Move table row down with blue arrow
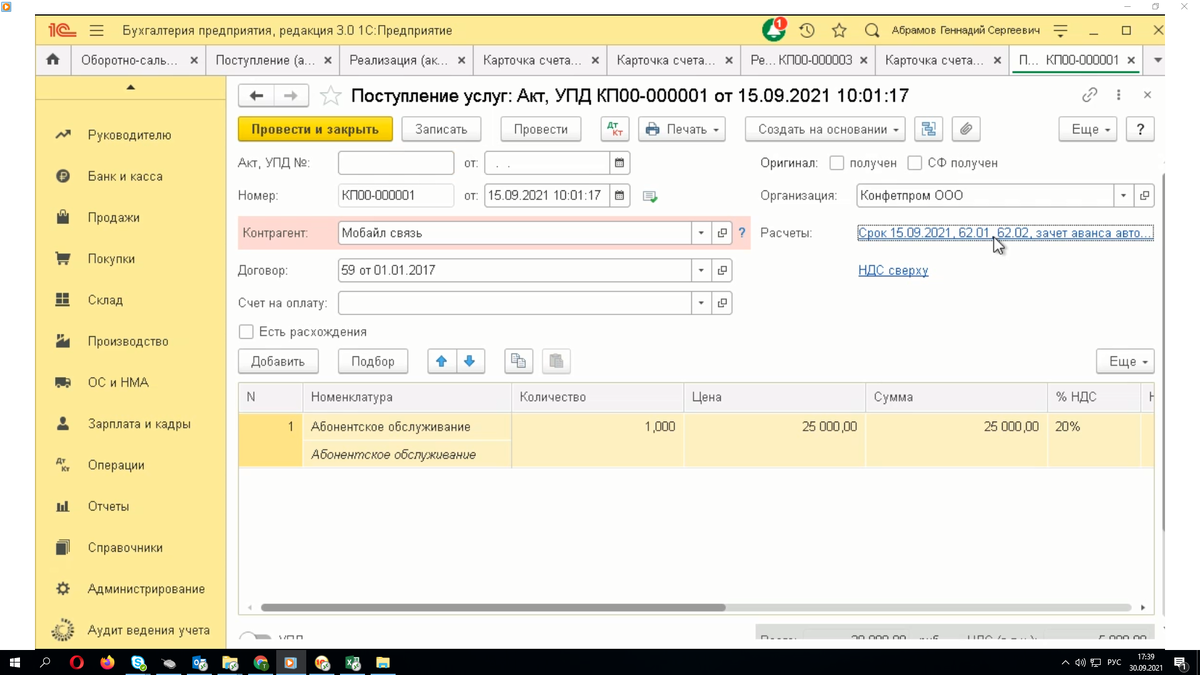 point(470,361)
